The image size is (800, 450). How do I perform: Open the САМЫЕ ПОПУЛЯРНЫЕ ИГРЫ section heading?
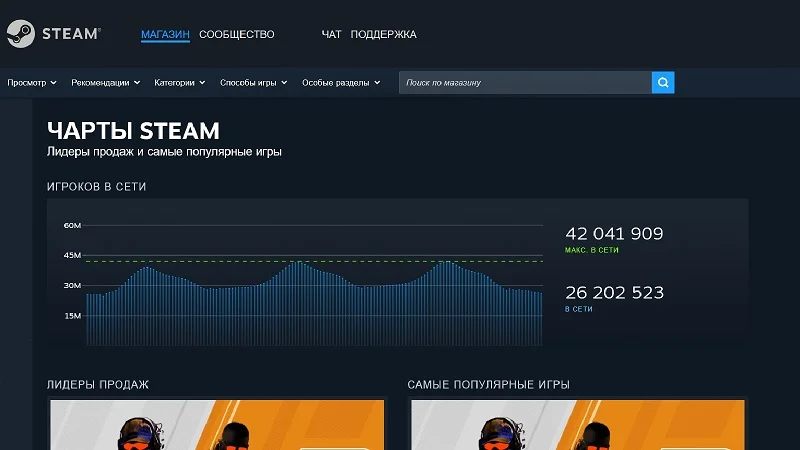[488, 385]
